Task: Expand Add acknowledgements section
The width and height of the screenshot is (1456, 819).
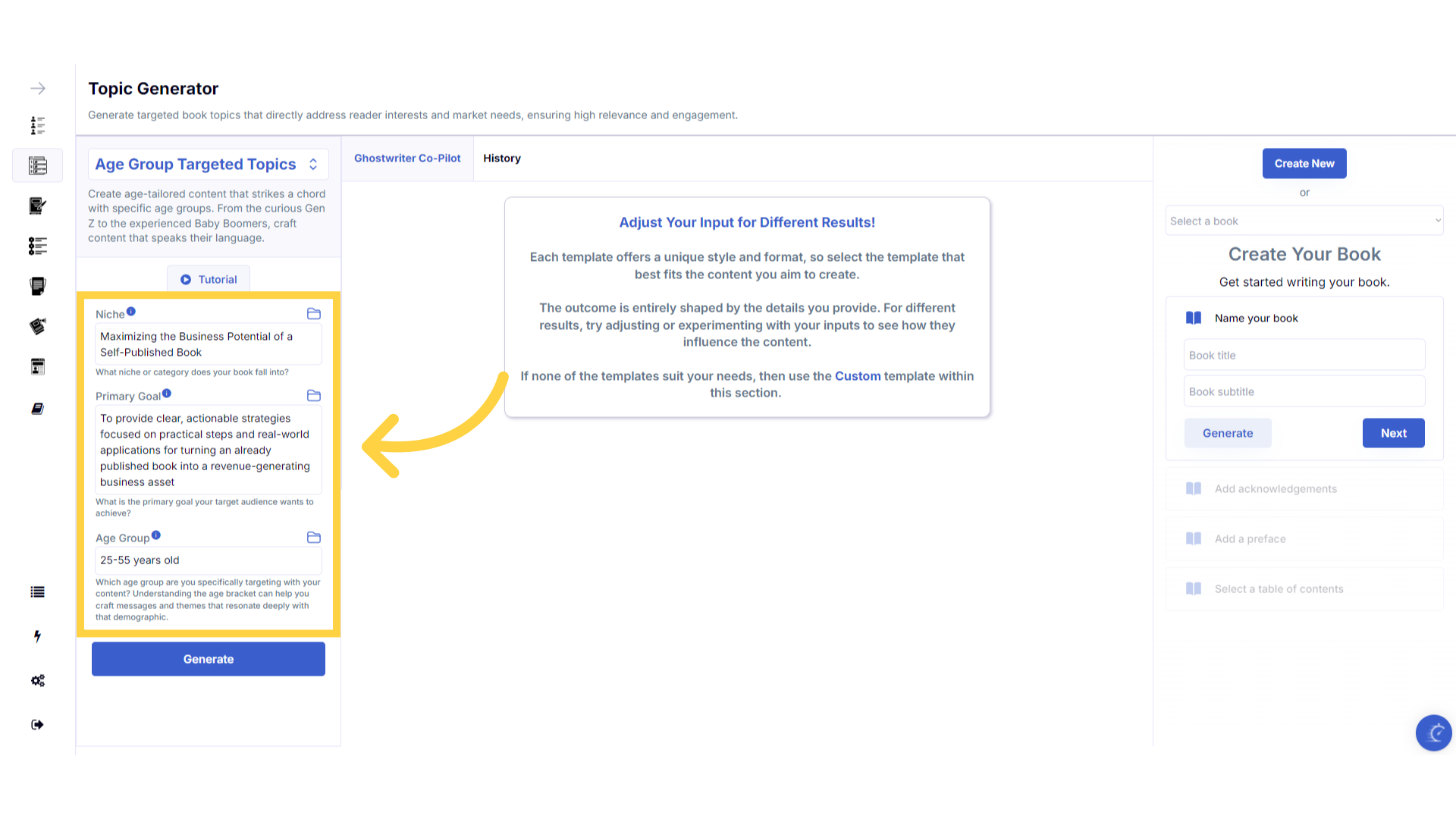Action: point(1276,489)
